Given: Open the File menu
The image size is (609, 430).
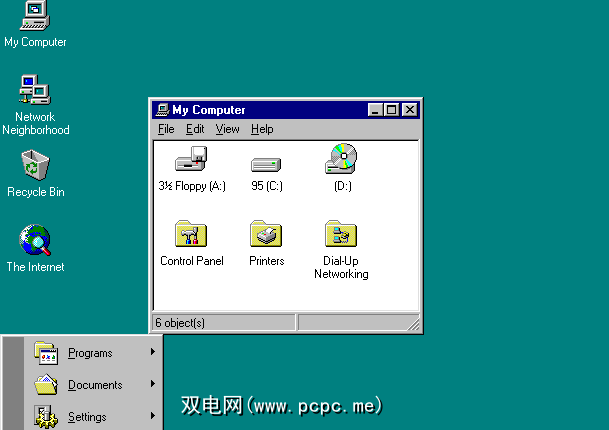Looking at the screenshot, I should coord(166,129).
